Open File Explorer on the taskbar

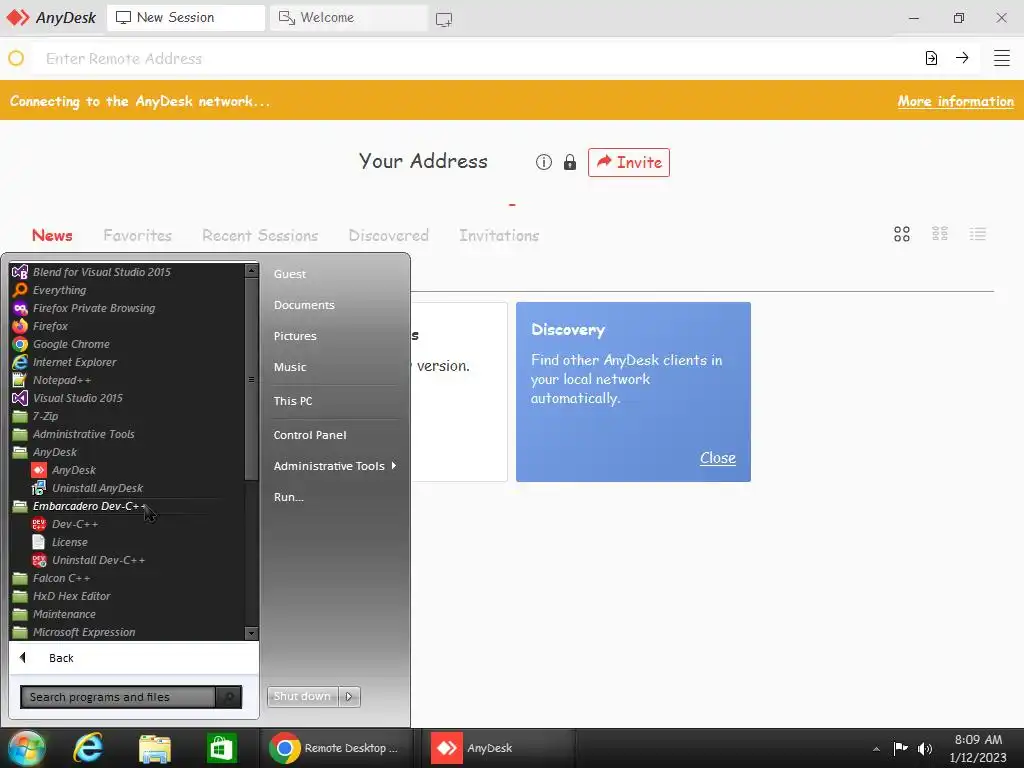[155, 748]
